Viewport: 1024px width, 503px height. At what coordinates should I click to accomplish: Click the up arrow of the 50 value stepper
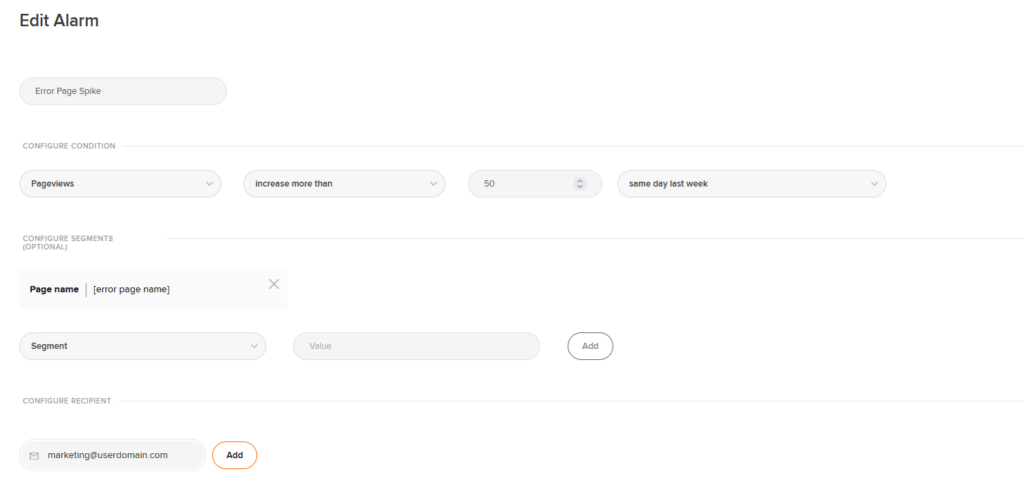(580, 181)
